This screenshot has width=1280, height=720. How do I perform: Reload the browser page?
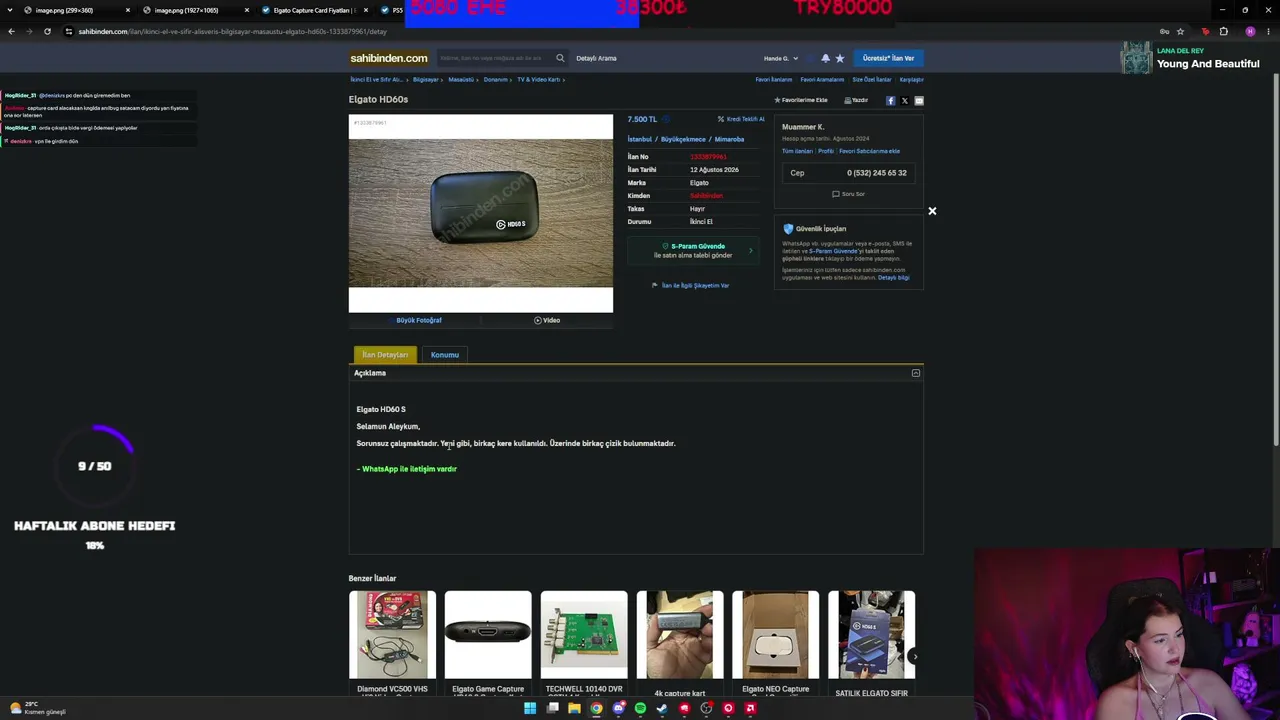[47, 31]
